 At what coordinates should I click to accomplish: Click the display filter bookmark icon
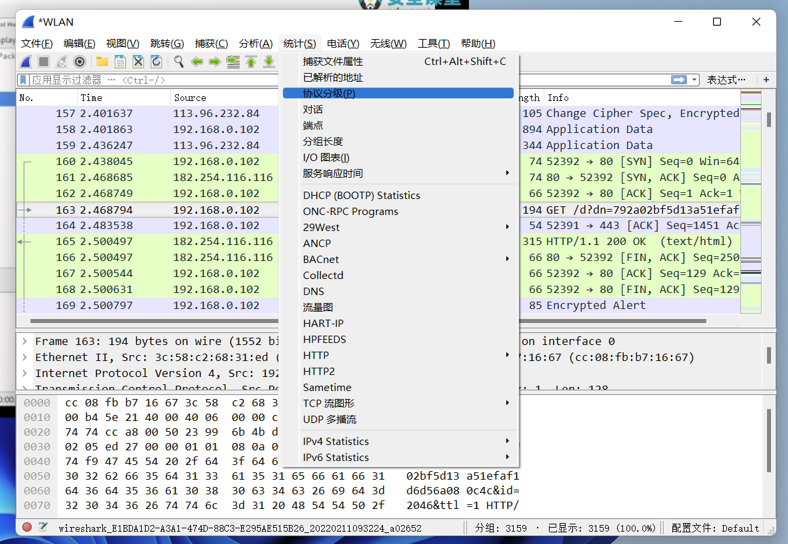pos(23,80)
